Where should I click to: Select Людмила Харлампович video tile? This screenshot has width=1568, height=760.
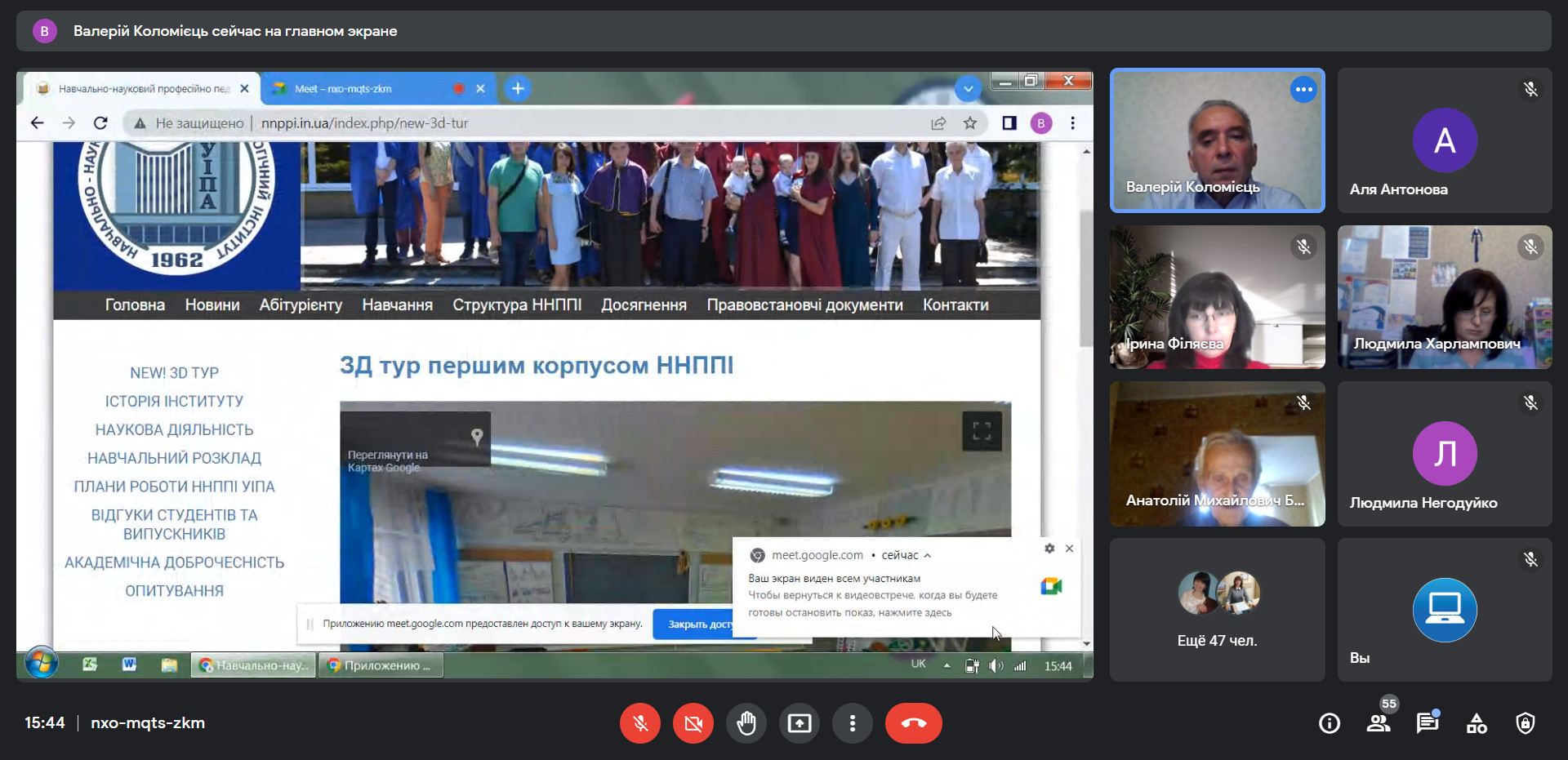pos(1444,297)
